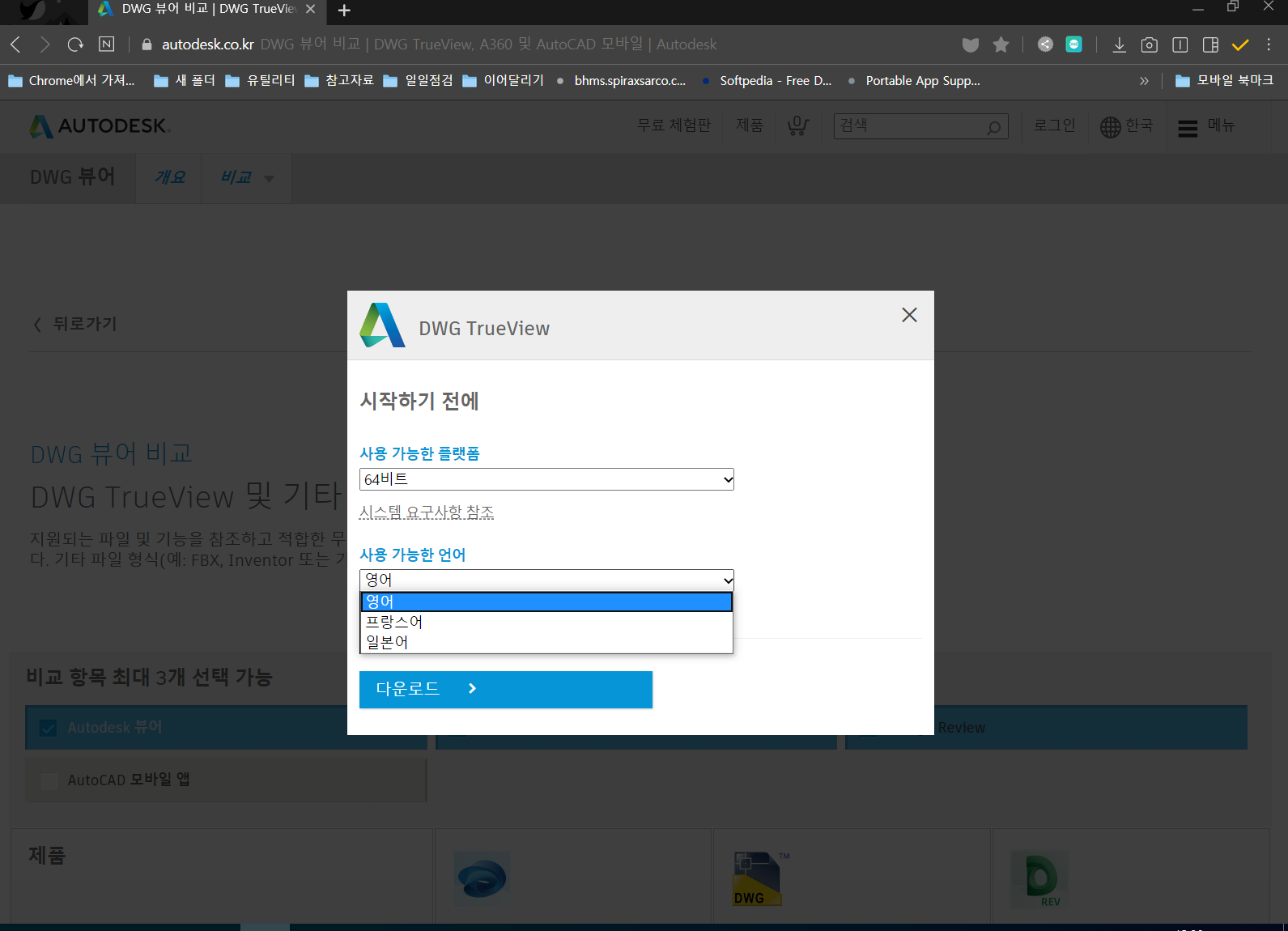Open the Softpedia - Free D... bookmark

767,81
